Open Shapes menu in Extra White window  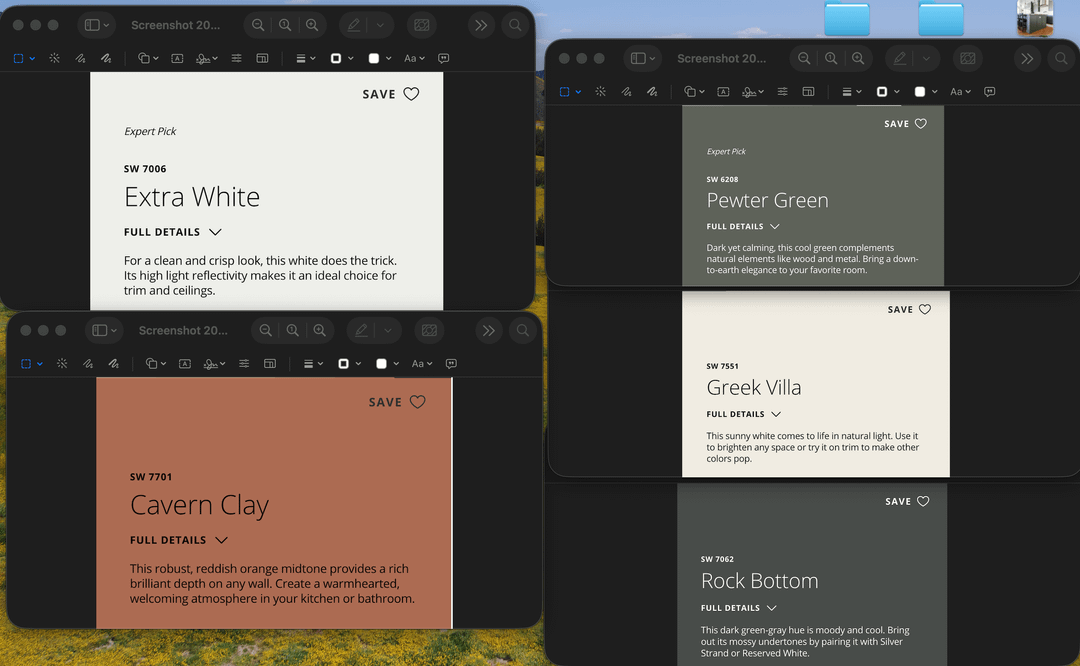pyautogui.click(x=146, y=58)
